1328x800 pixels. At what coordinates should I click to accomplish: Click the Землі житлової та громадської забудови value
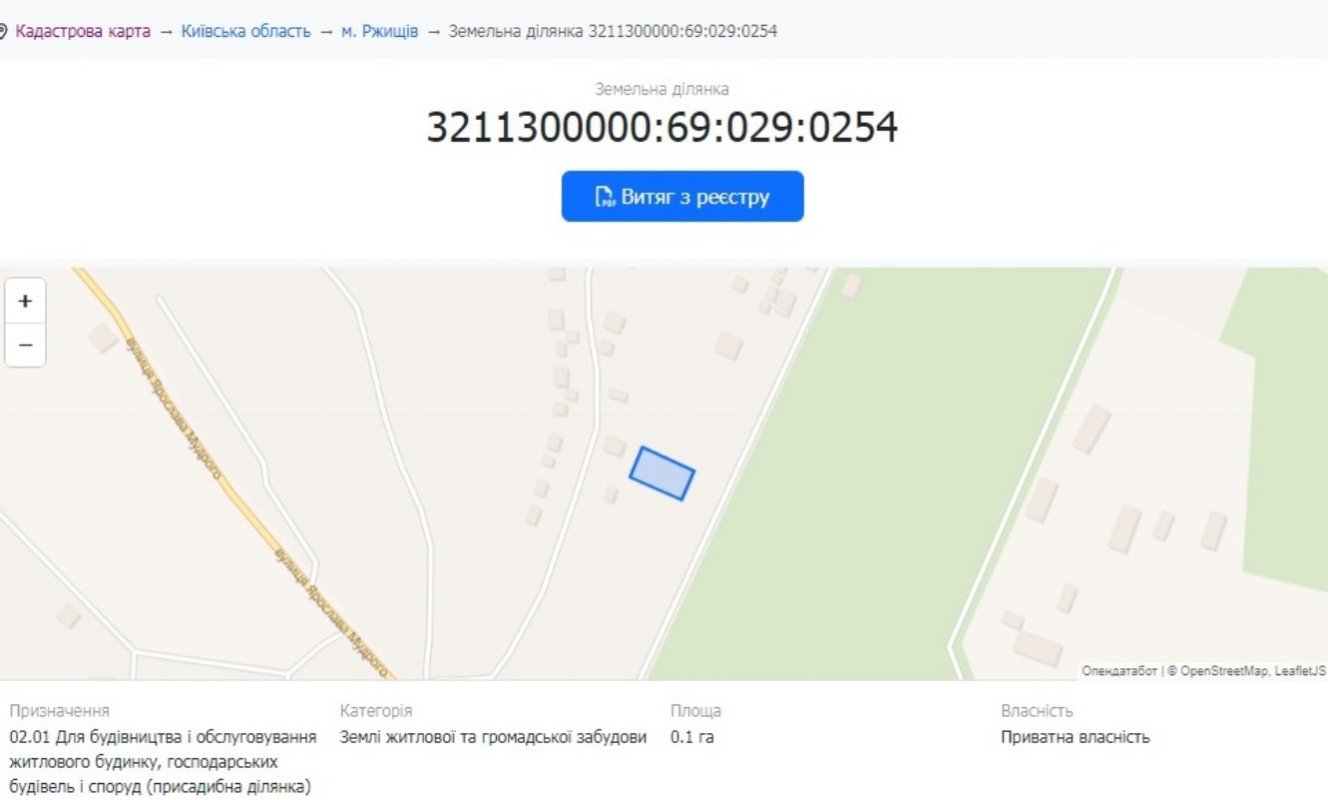click(x=493, y=737)
